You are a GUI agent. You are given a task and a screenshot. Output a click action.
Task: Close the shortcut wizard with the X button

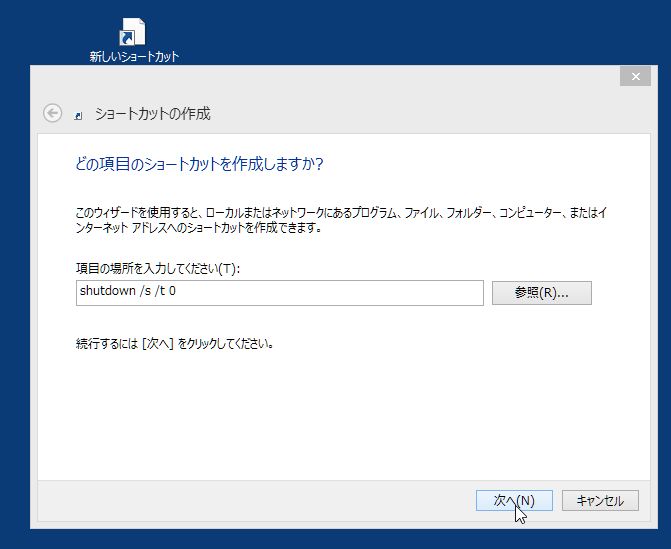[x=635, y=77]
